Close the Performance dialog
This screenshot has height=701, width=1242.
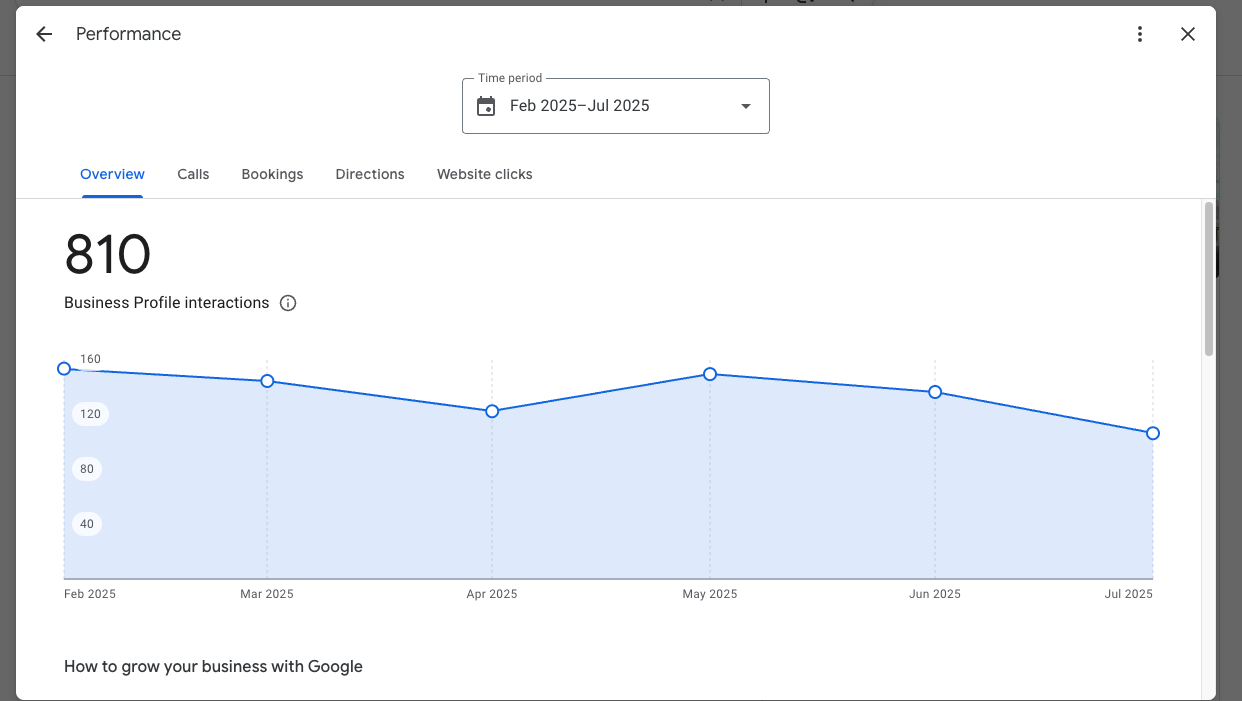point(1188,34)
